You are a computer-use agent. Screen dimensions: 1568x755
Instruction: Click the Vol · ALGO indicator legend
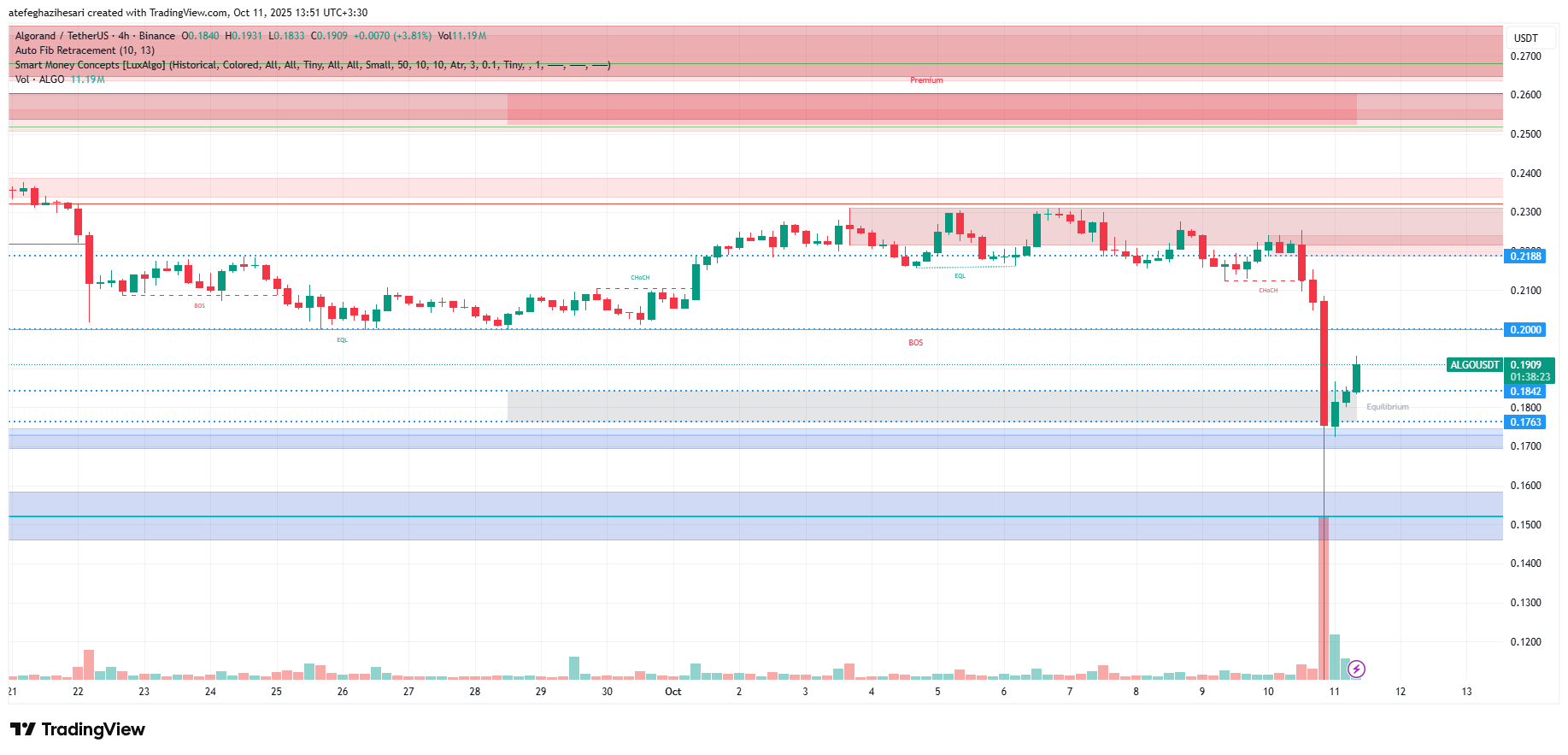coord(39,80)
